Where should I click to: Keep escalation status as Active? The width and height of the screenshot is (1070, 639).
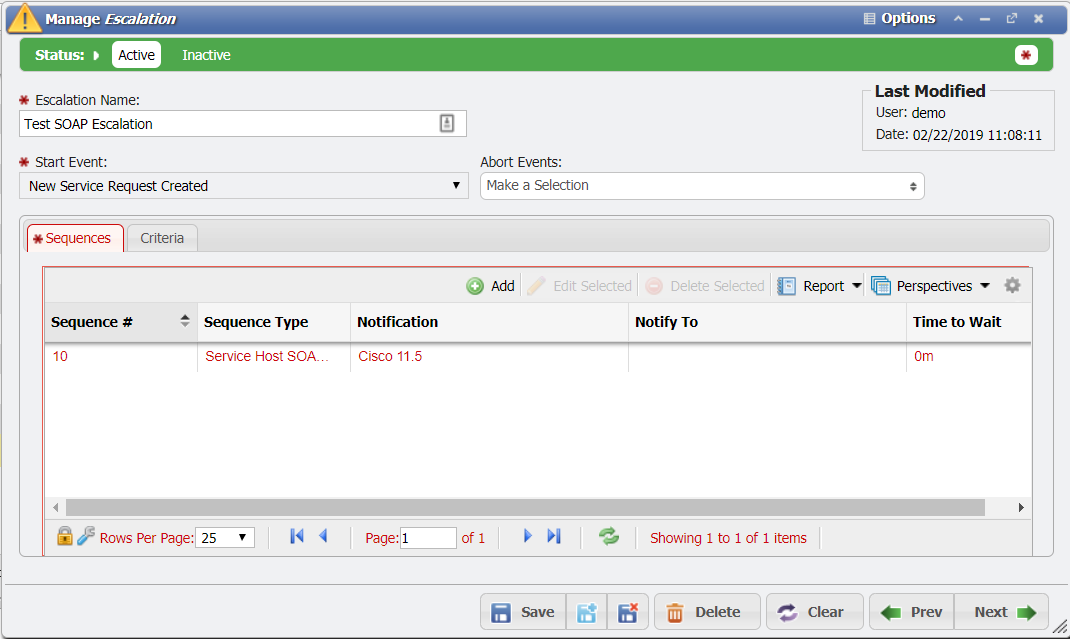tap(136, 55)
